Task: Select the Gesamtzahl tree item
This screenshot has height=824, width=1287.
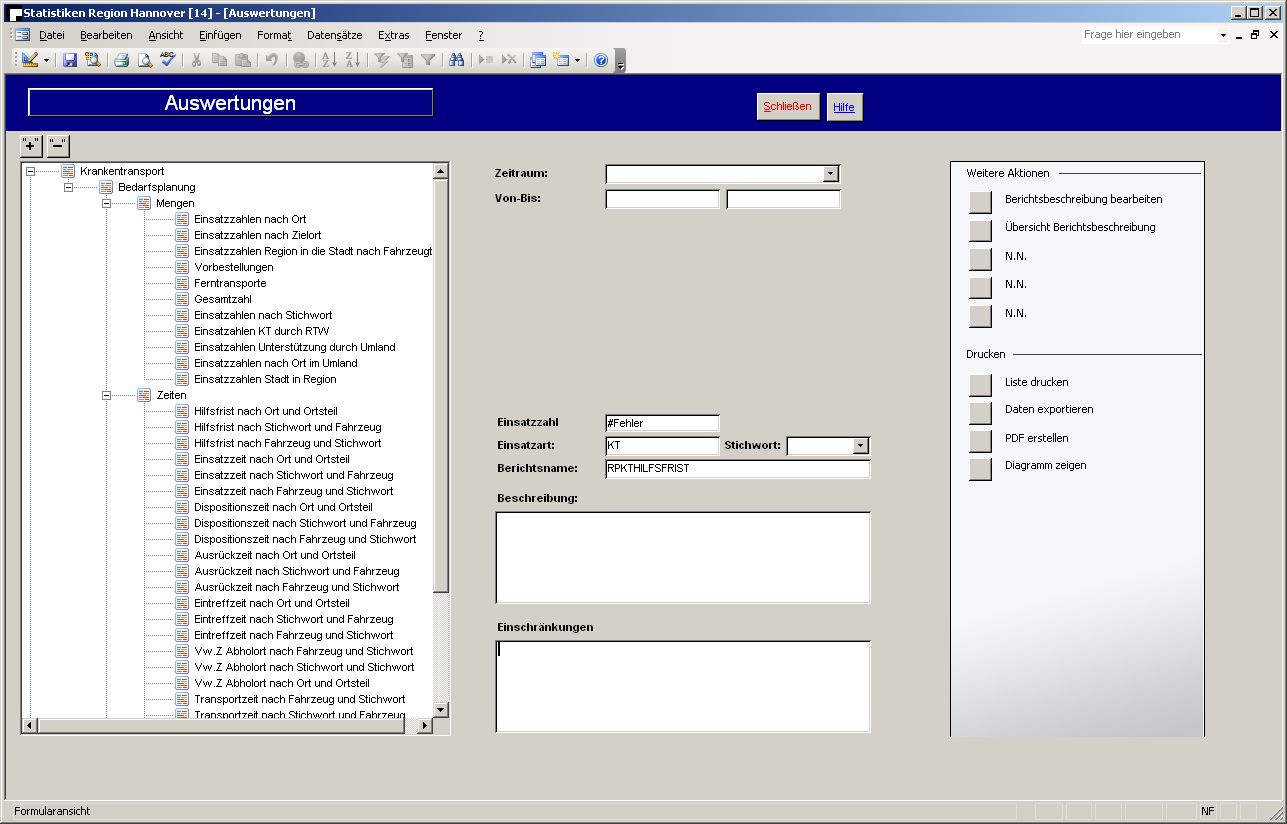Action: [x=223, y=299]
